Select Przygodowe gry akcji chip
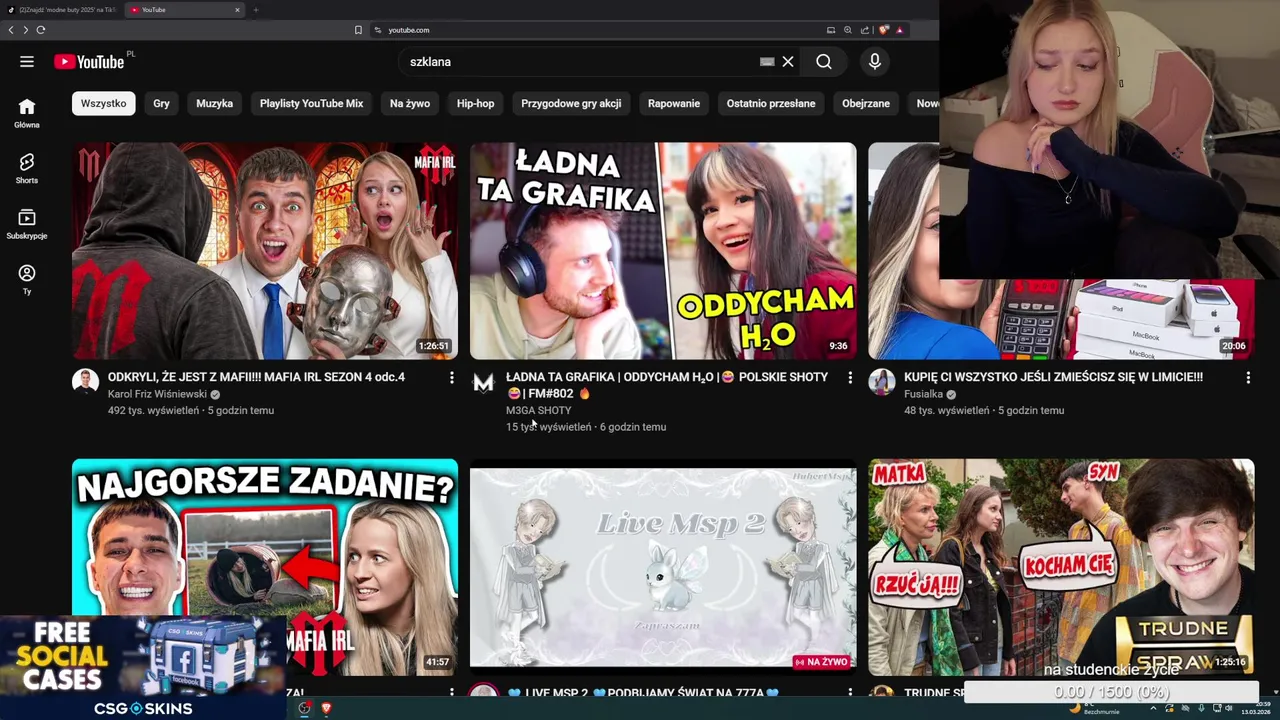 [x=571, y=103]
